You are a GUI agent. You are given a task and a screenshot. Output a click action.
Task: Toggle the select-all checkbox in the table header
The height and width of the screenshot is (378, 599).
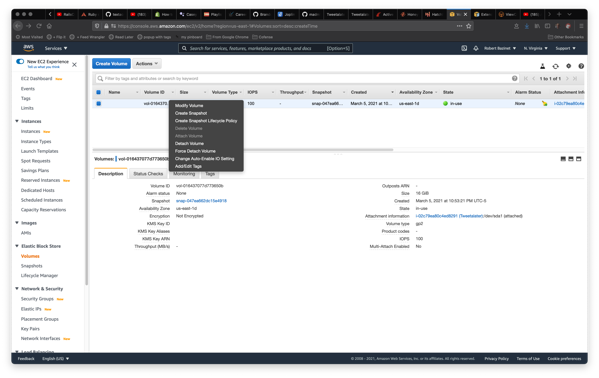click(x=99, y=92)
